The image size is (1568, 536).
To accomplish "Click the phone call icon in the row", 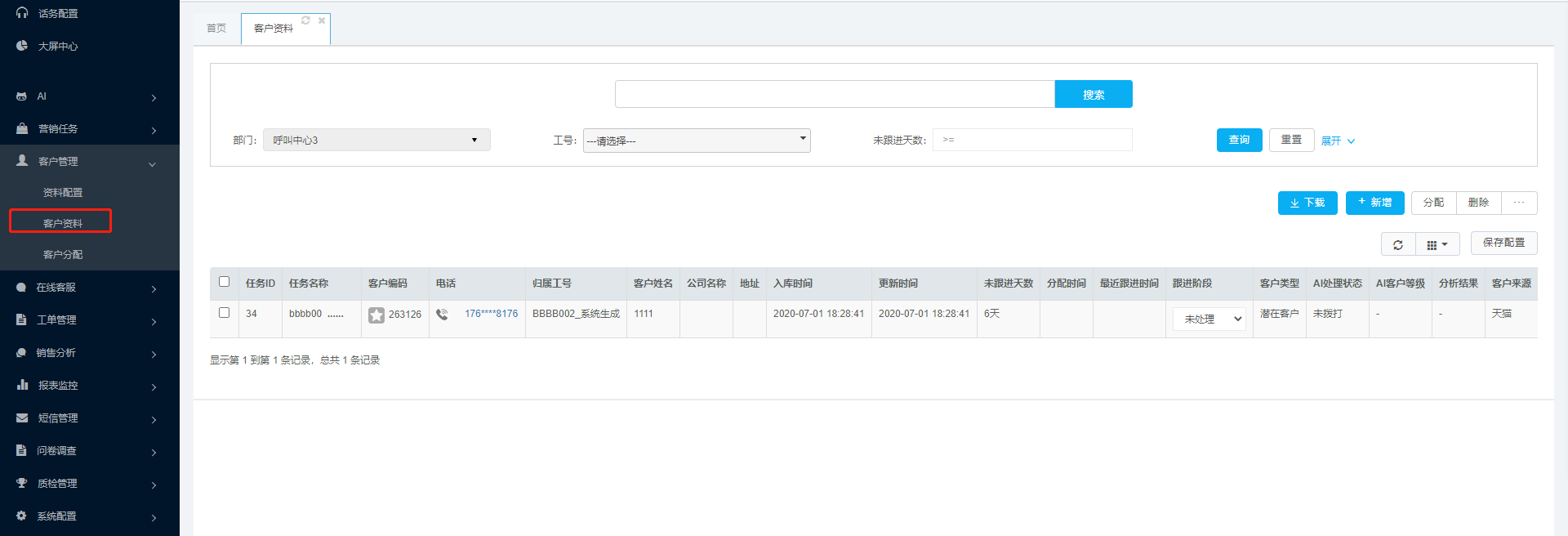I will click(x=442, y=314).
